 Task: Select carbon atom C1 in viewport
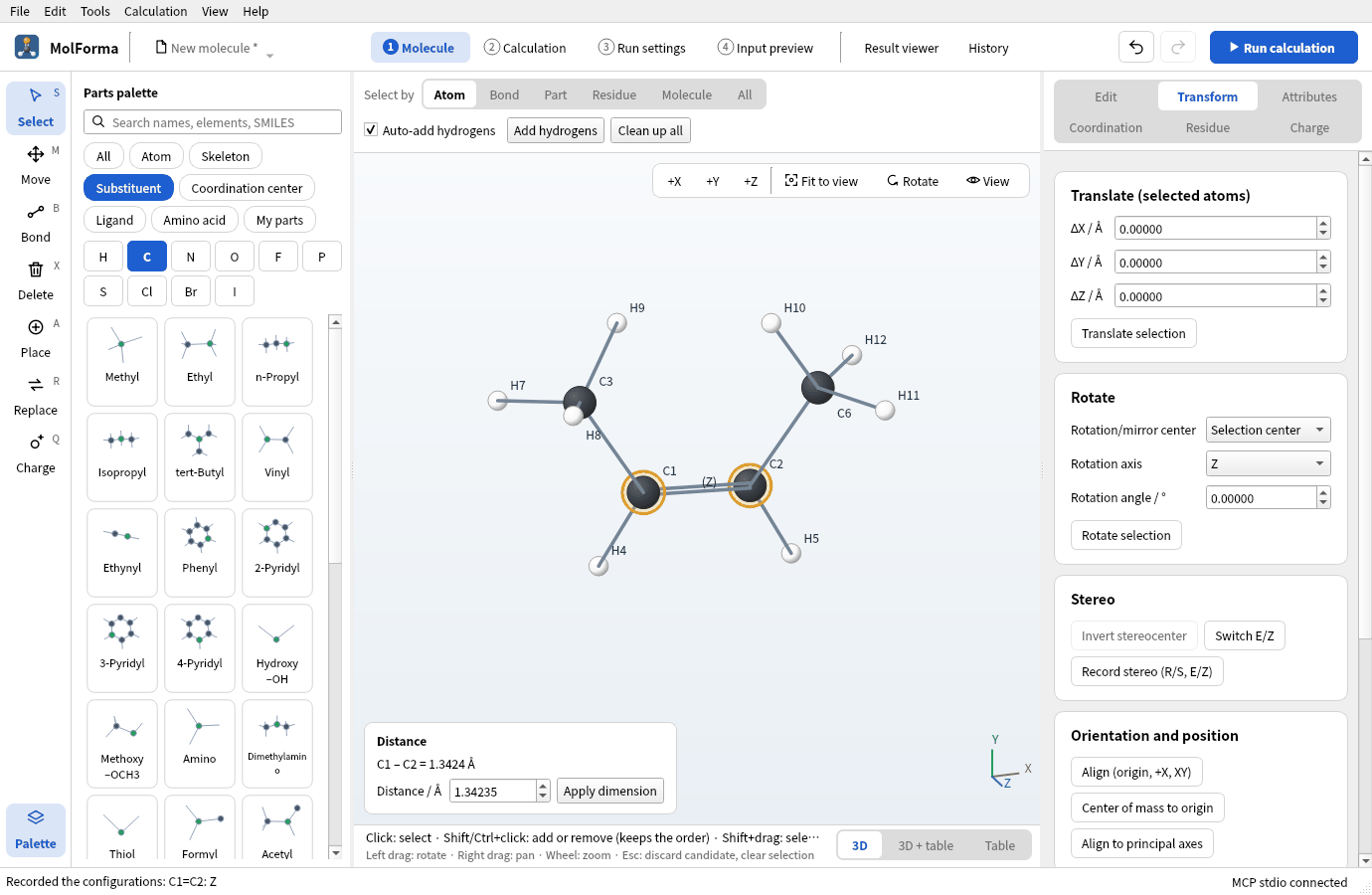pyautogui.click(x=643, y=491)
